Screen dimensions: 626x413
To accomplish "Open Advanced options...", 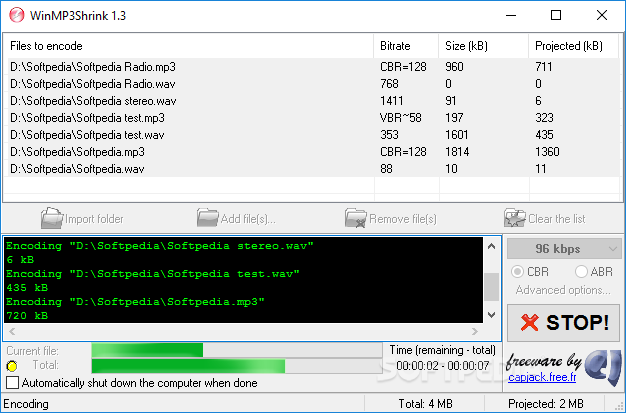I will (x=563, y=290).
